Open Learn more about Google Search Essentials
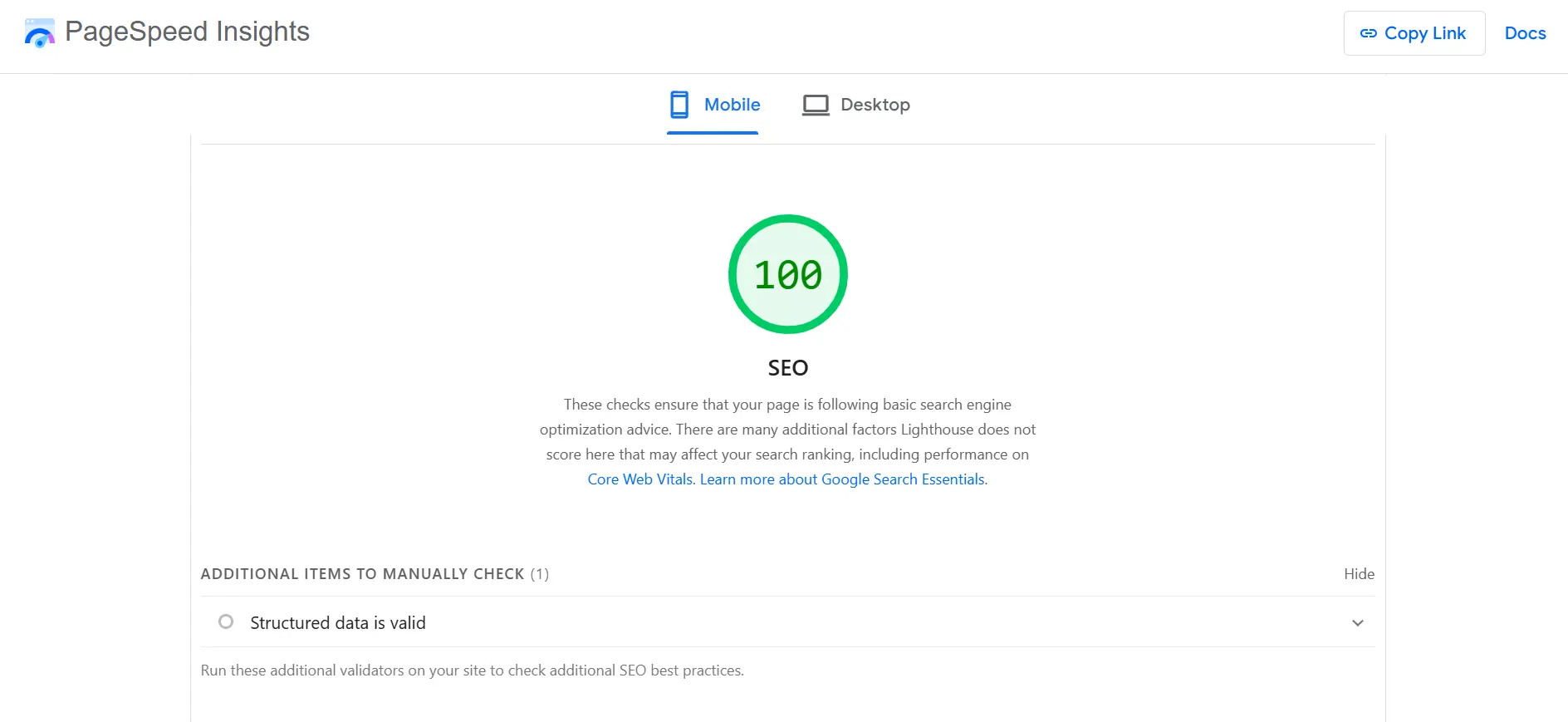 click(x=843, y=479)
